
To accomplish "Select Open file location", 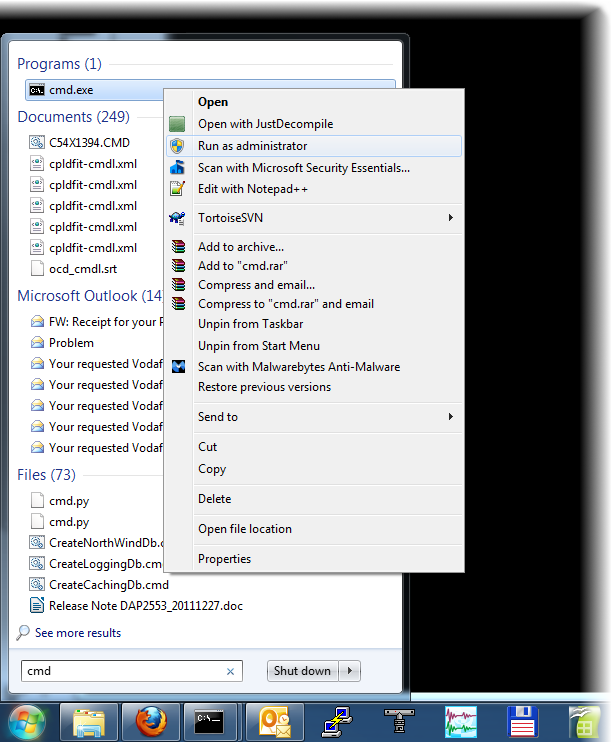I will click(314, 529).
